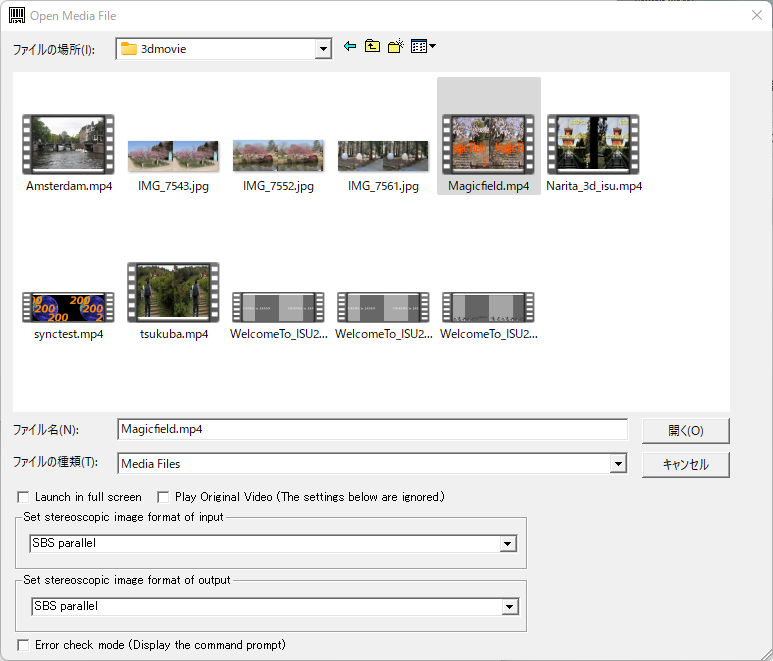Click the file name input field
The height and width of the screenshot is (661, 773).
[x=373, y=429]
